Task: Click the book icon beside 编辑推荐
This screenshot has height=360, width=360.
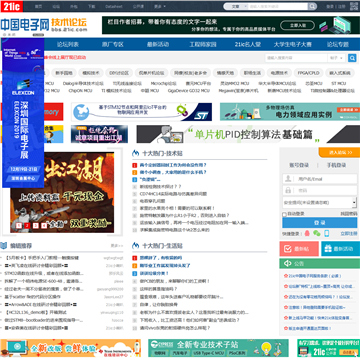Action: coord(4,246)
